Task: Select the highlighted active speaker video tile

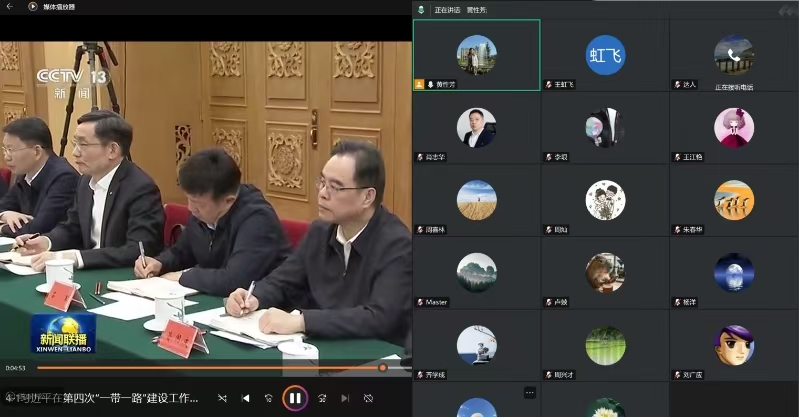Action: [x=476, y=55]
